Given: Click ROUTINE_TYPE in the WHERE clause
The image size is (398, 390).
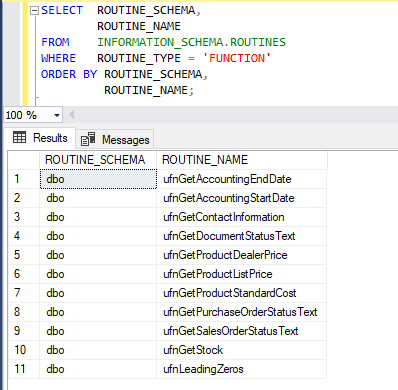Looking at the screenshot, I should 139,58.
